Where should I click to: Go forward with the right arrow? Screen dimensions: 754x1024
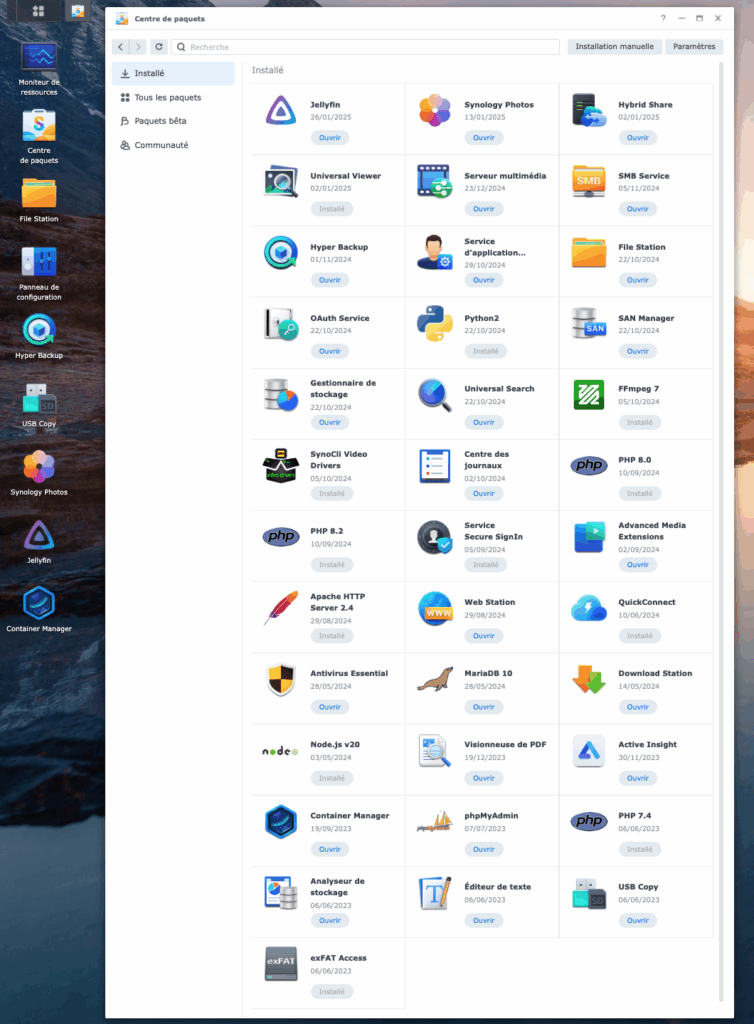[138, 47]
